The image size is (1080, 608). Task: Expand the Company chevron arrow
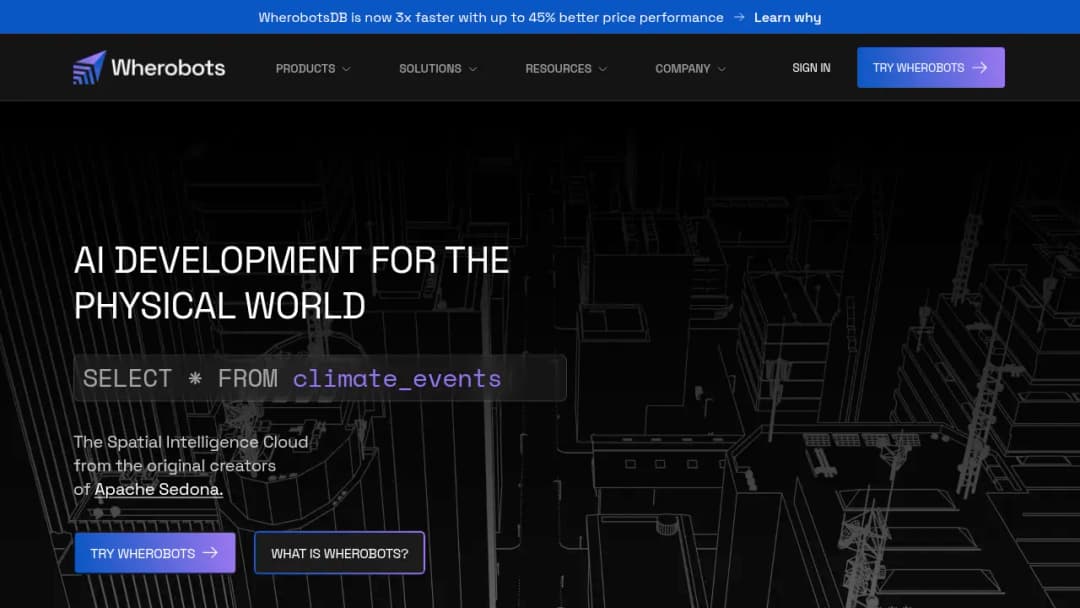pyautogui.click(x=722, y=69)
